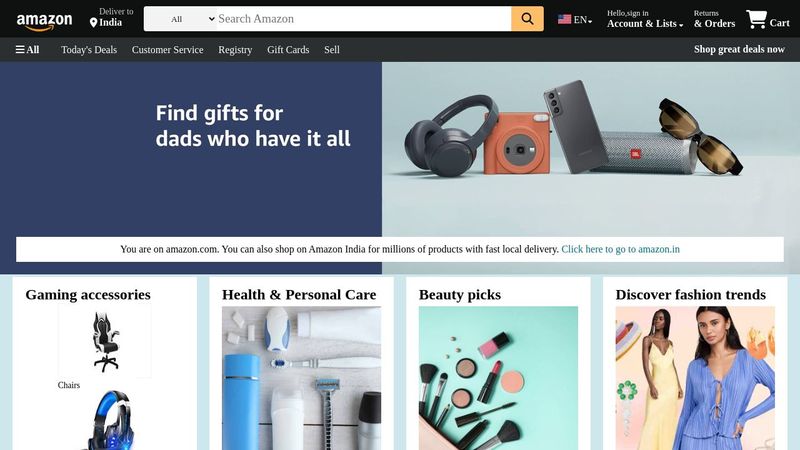Image resolution: width=800 pixels, height=450 pixels.
Task: Open the Beauty picks makeup image
Action: pos(498,378)
